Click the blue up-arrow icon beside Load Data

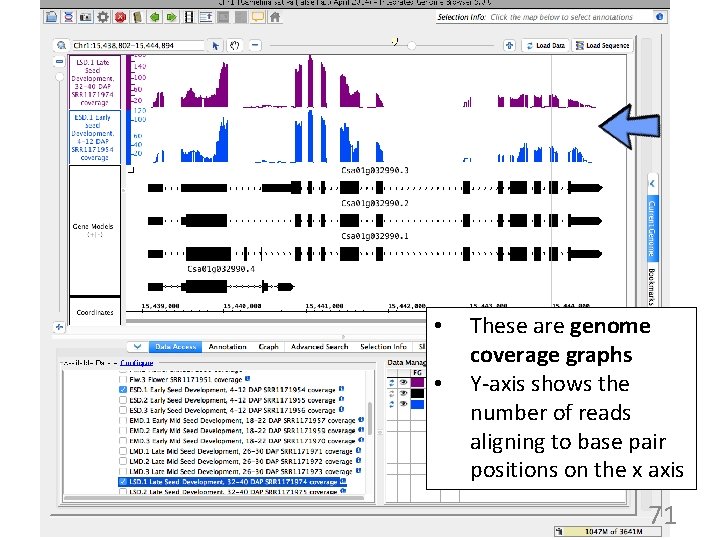coord(509,45)
